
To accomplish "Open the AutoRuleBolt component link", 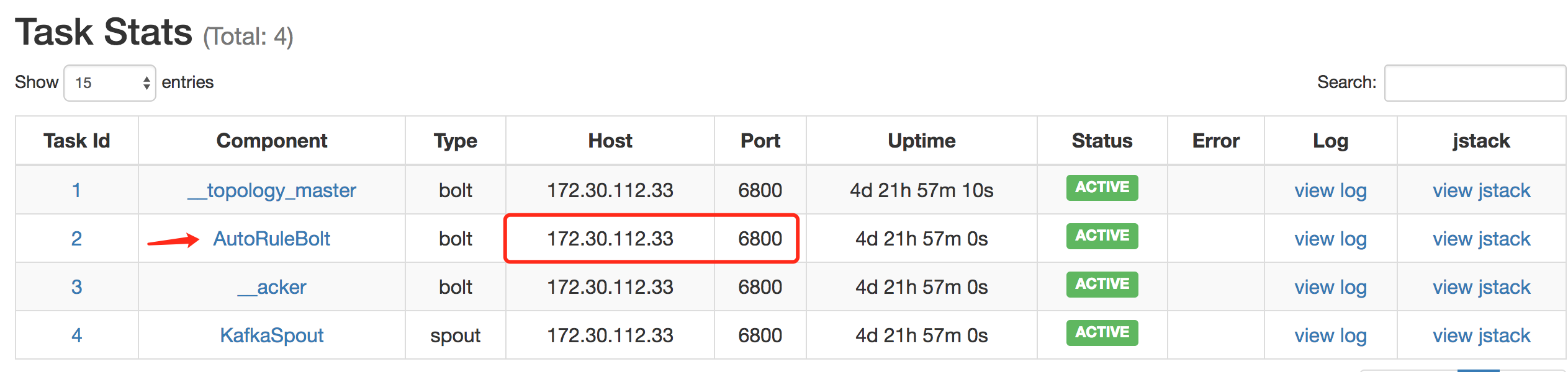I will [271, 239].
